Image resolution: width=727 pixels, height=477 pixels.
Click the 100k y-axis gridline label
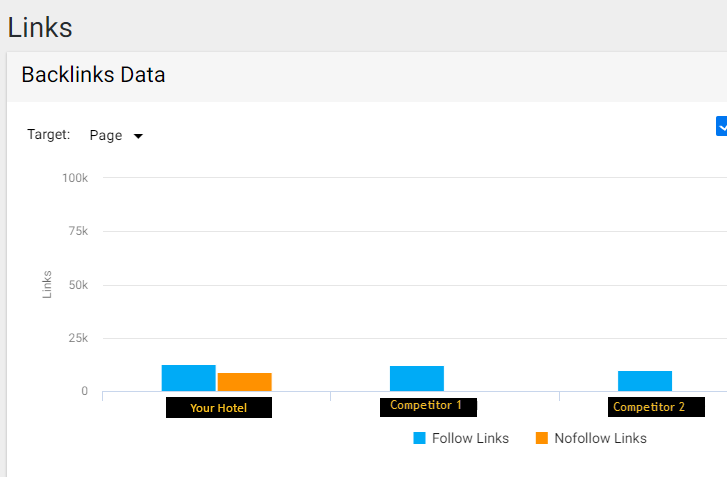75,178
